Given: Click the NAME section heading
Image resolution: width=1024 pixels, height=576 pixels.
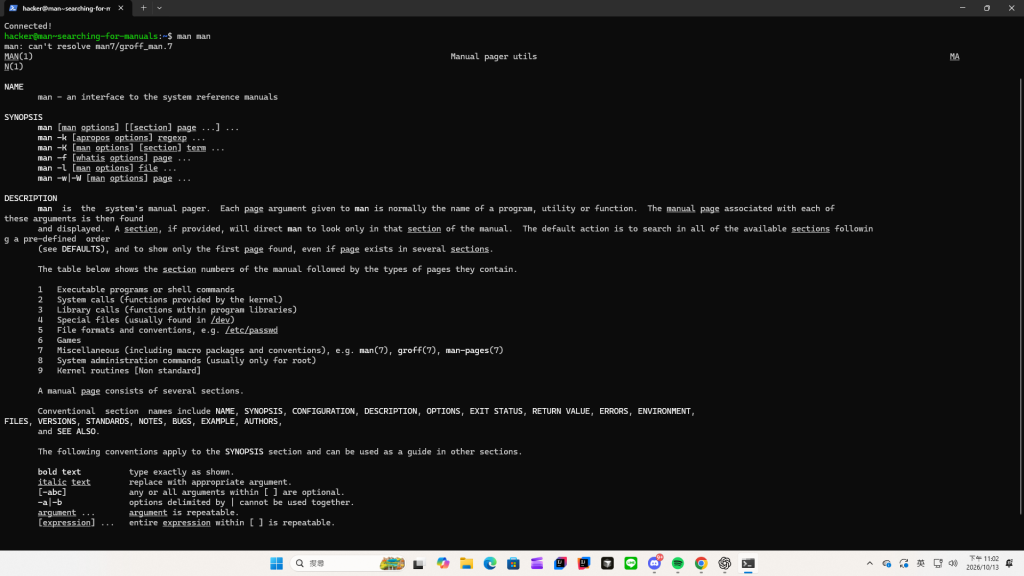Looking at the screenshot, I should (14, 87).
